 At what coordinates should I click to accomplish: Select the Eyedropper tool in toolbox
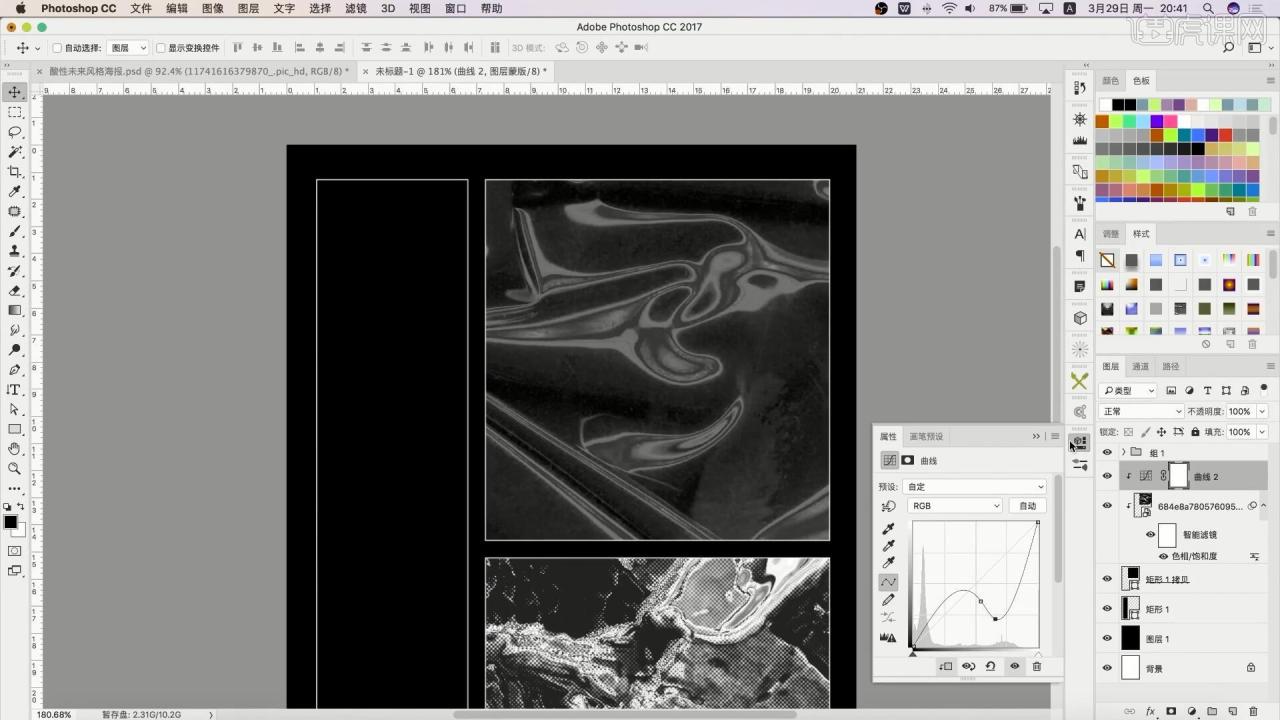pos(15,191)
